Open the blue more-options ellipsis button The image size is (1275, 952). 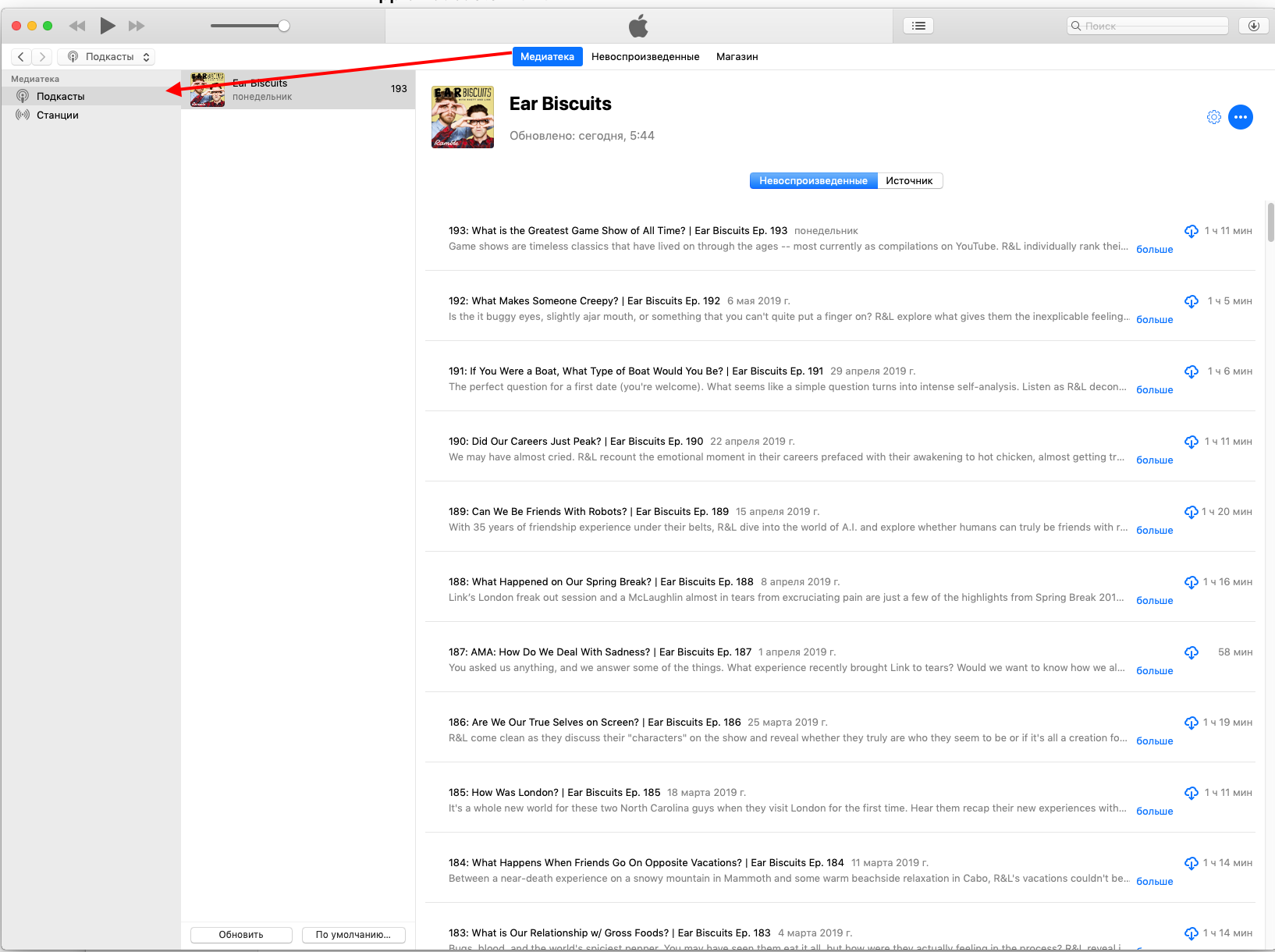[1241, 117]
